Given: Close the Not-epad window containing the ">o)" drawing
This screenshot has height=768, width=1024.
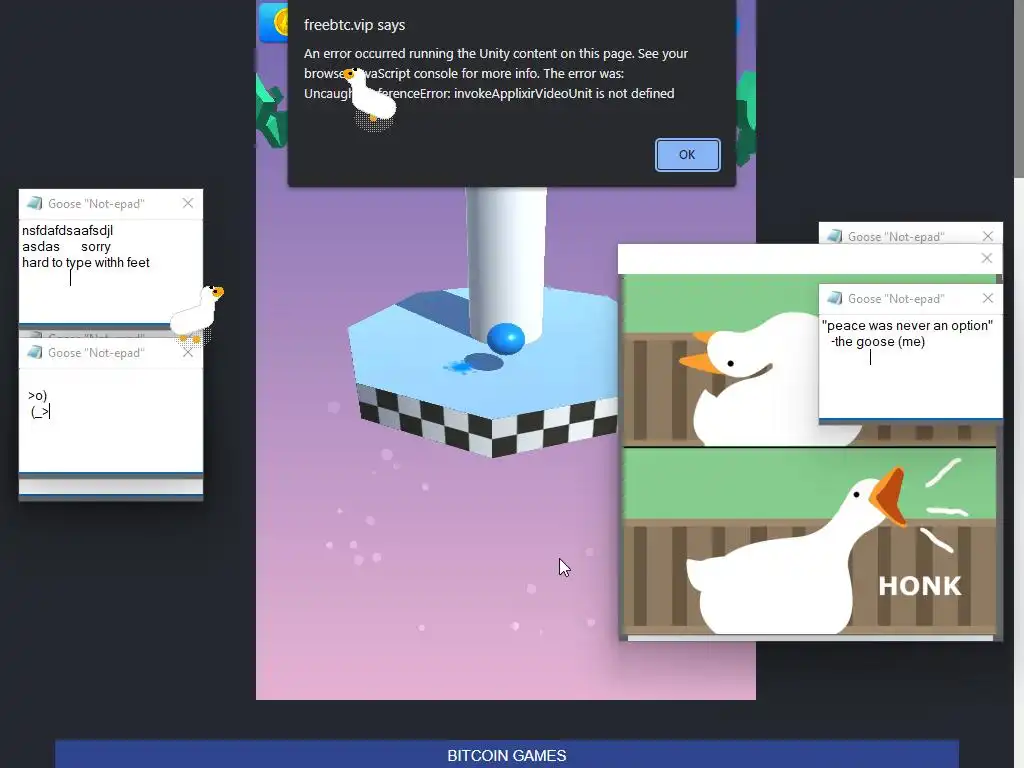Looking at the screenshot, I should click(188, 353).
